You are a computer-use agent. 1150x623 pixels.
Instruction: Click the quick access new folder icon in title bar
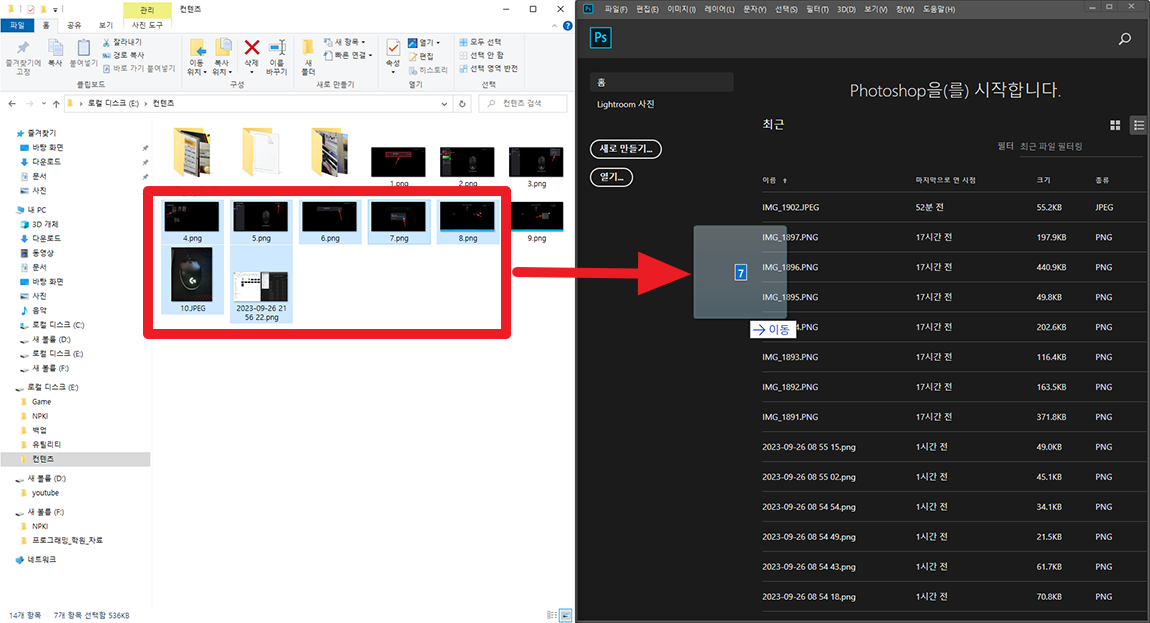click(43, 9)
